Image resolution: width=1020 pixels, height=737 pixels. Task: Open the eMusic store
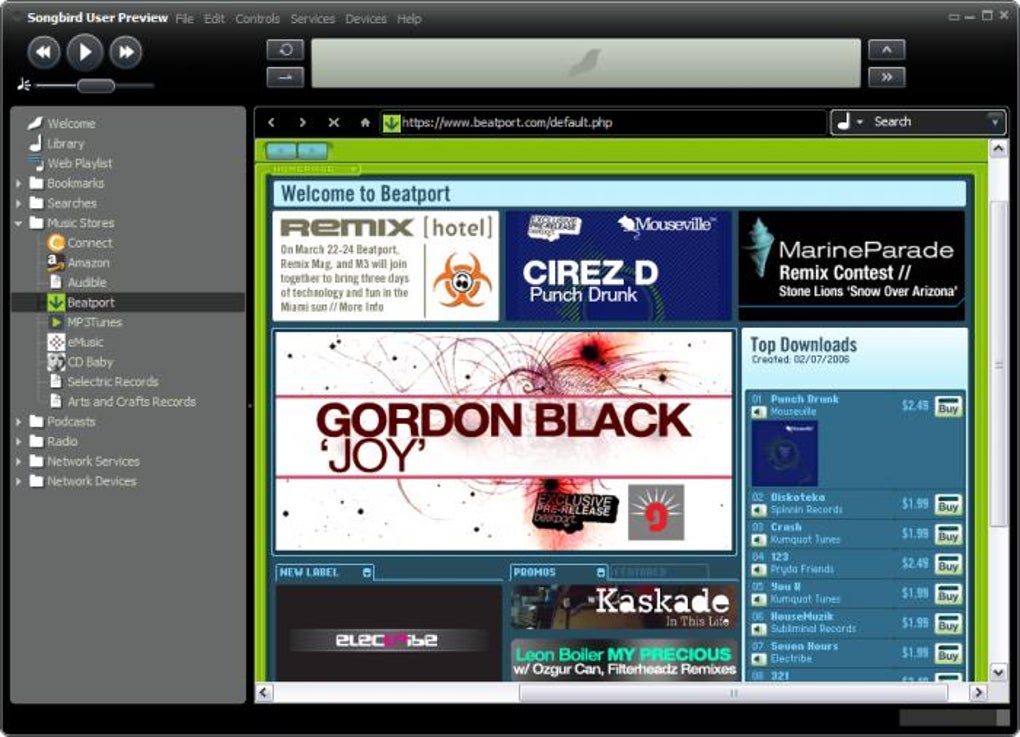pyautogui.click(x=85, y=342)
